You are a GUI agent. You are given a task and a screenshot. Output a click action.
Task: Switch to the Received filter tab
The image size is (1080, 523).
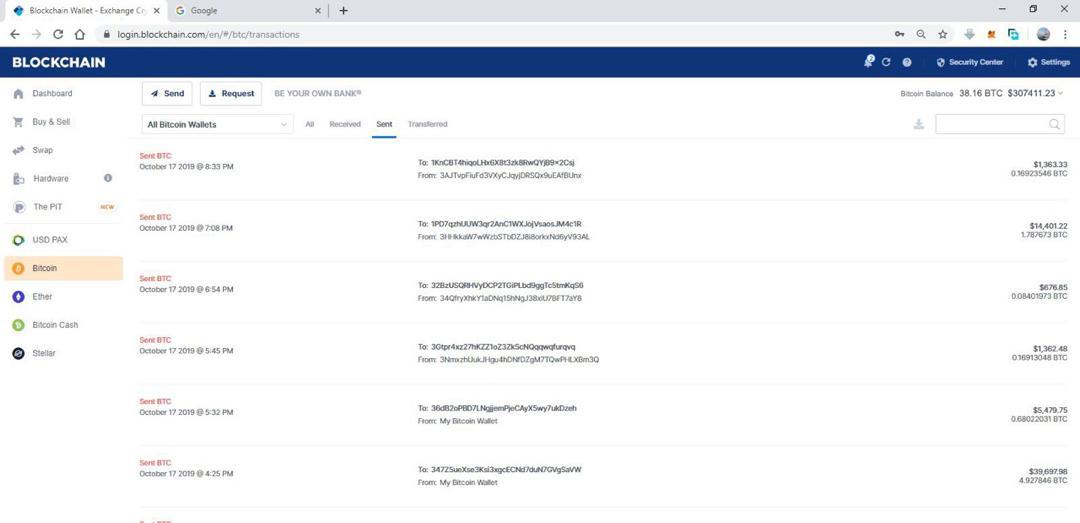coord(345,124)
